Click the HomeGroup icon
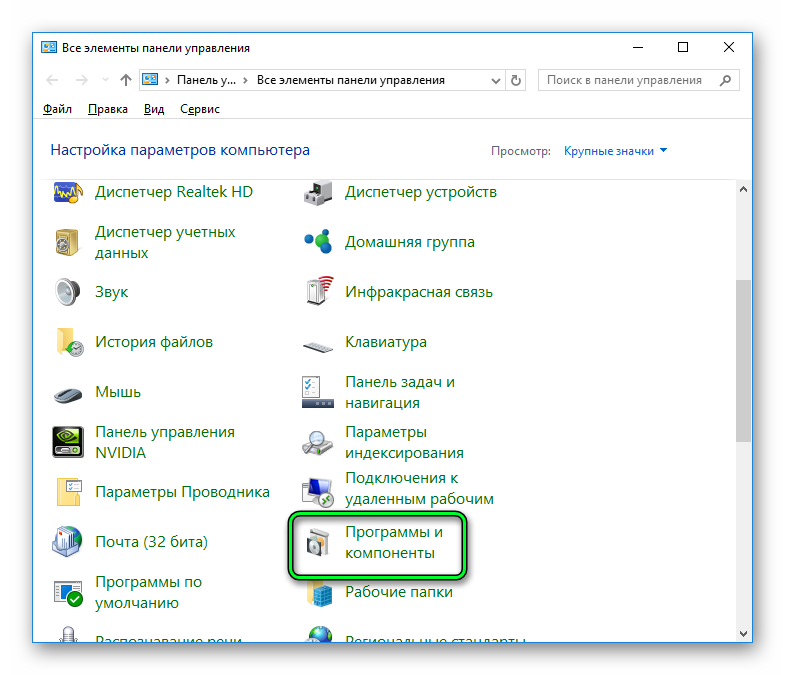 pyautogui.click(x=318, y=242)
